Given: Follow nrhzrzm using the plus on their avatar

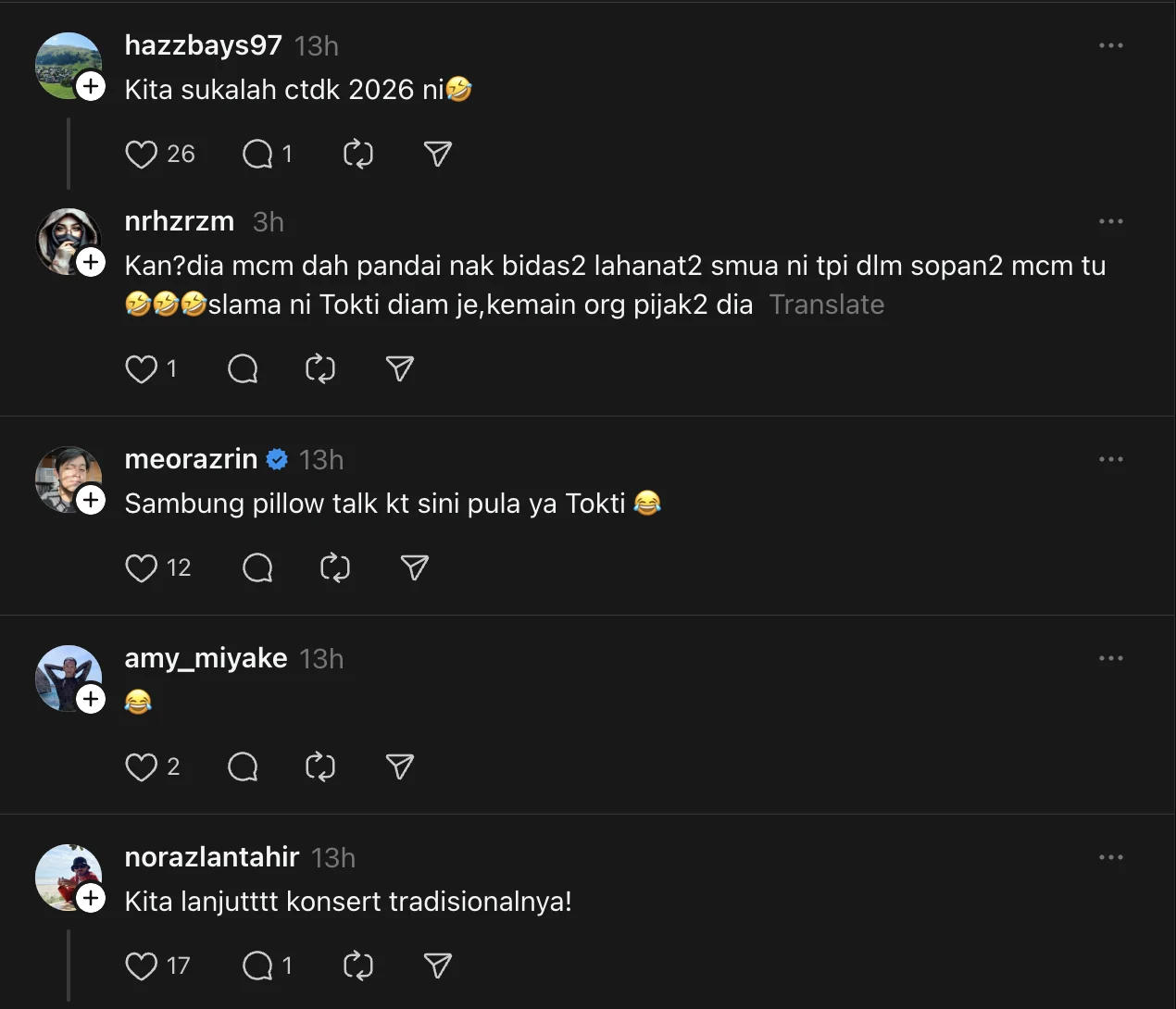Looking at the screenshot, I should click(x=91, y=262).
